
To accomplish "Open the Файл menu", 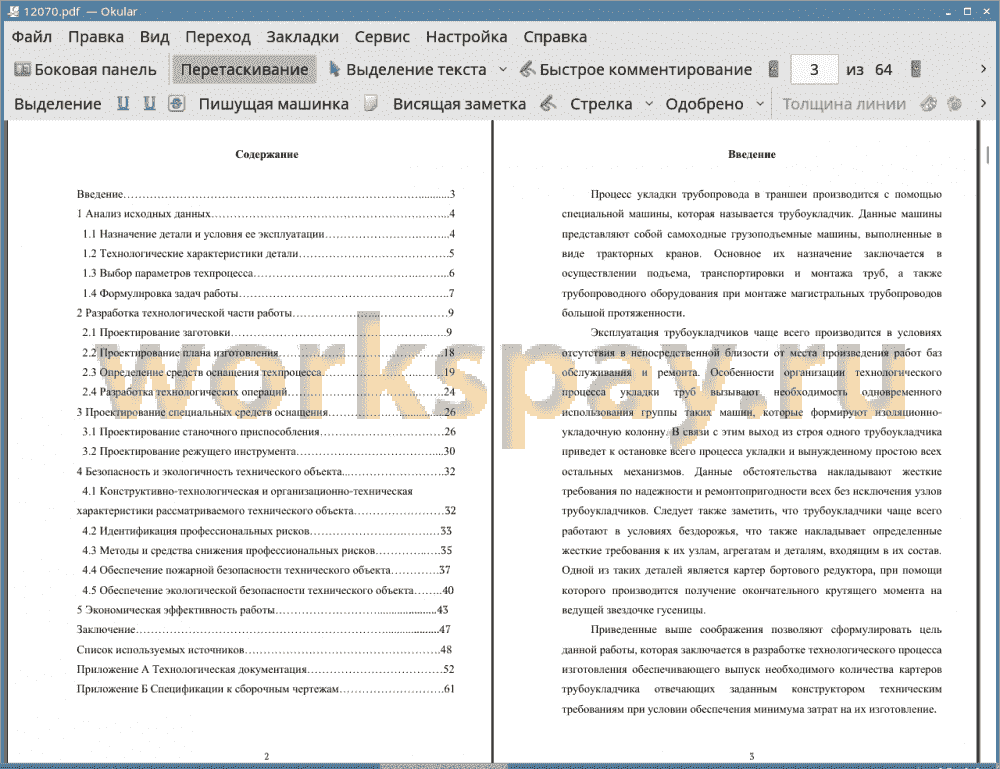I will [x=32, y=37].
